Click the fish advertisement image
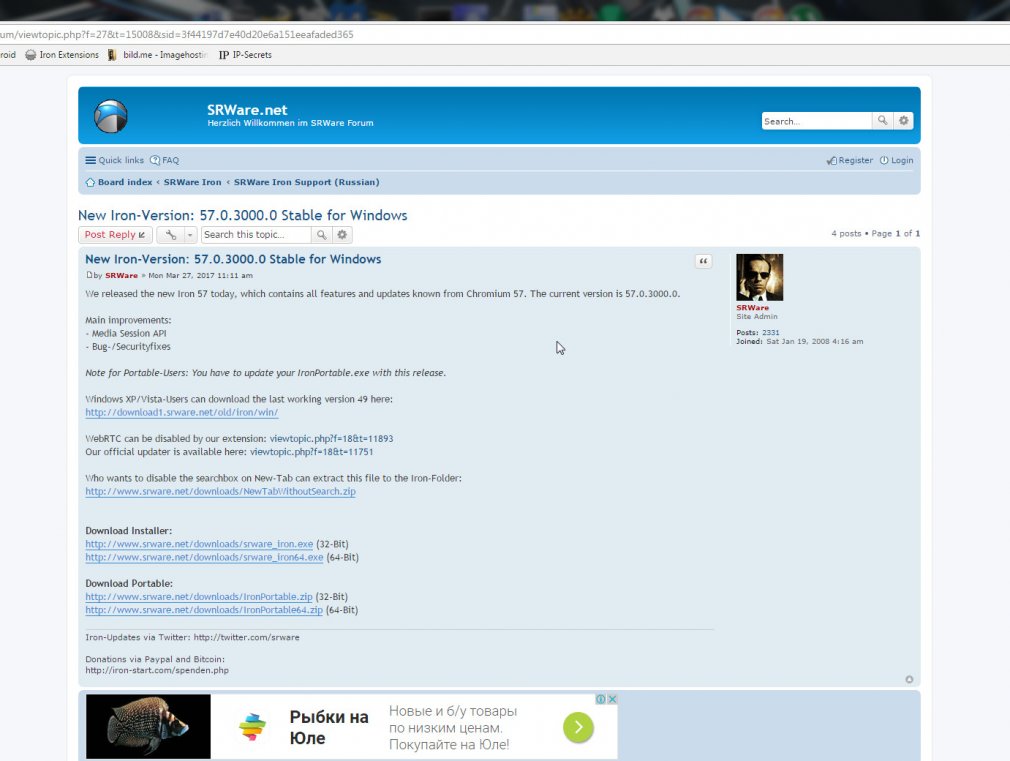Viewport: 1010px width, 761px height. (x=148, y=726)
